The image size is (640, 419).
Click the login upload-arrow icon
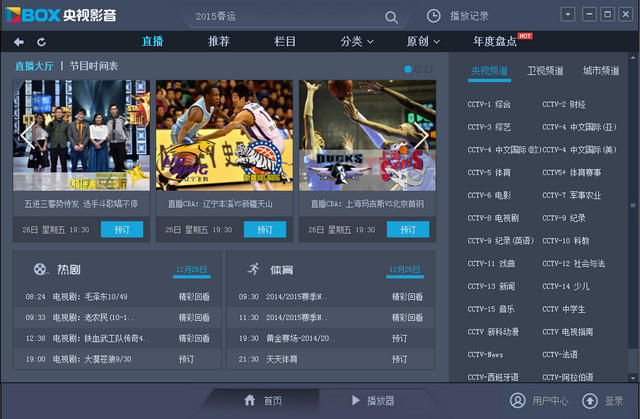590,401
